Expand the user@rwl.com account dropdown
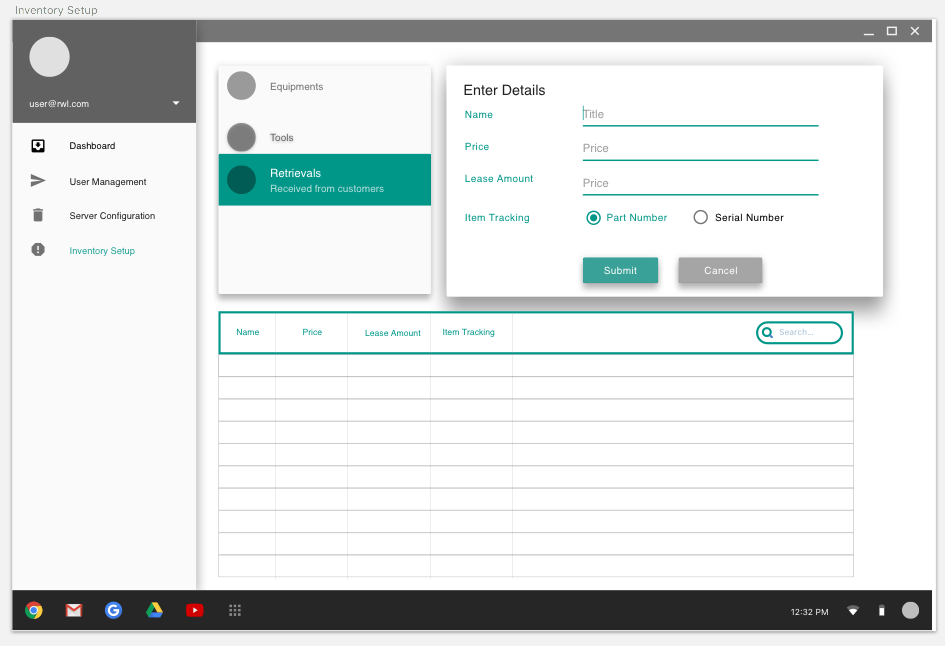 tap(176, 103)
